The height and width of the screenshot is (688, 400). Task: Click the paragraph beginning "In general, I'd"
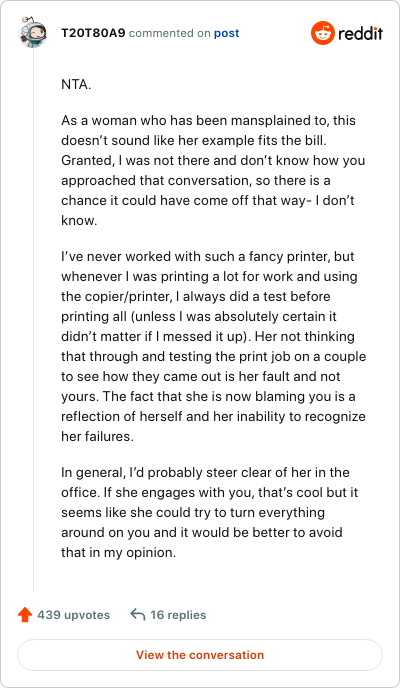coord(210,512)
